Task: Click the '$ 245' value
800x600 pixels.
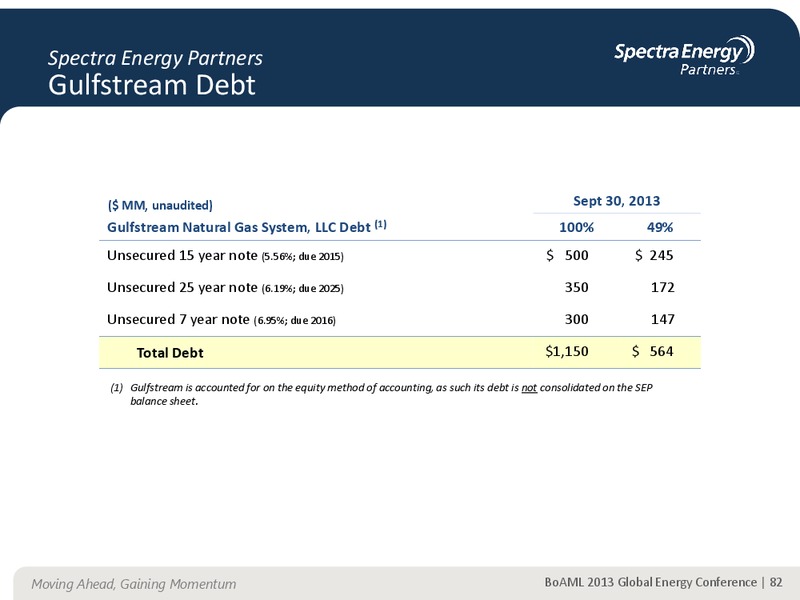Action: [x=654, y=255]
